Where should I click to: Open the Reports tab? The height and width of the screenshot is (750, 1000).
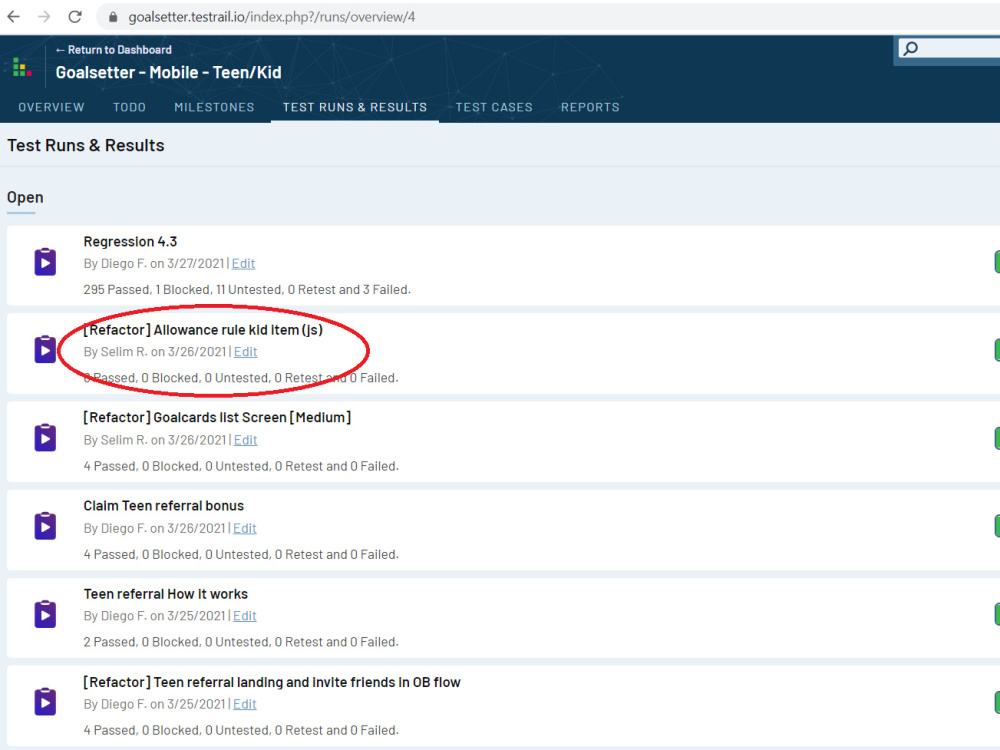click(x=590, y=107)
